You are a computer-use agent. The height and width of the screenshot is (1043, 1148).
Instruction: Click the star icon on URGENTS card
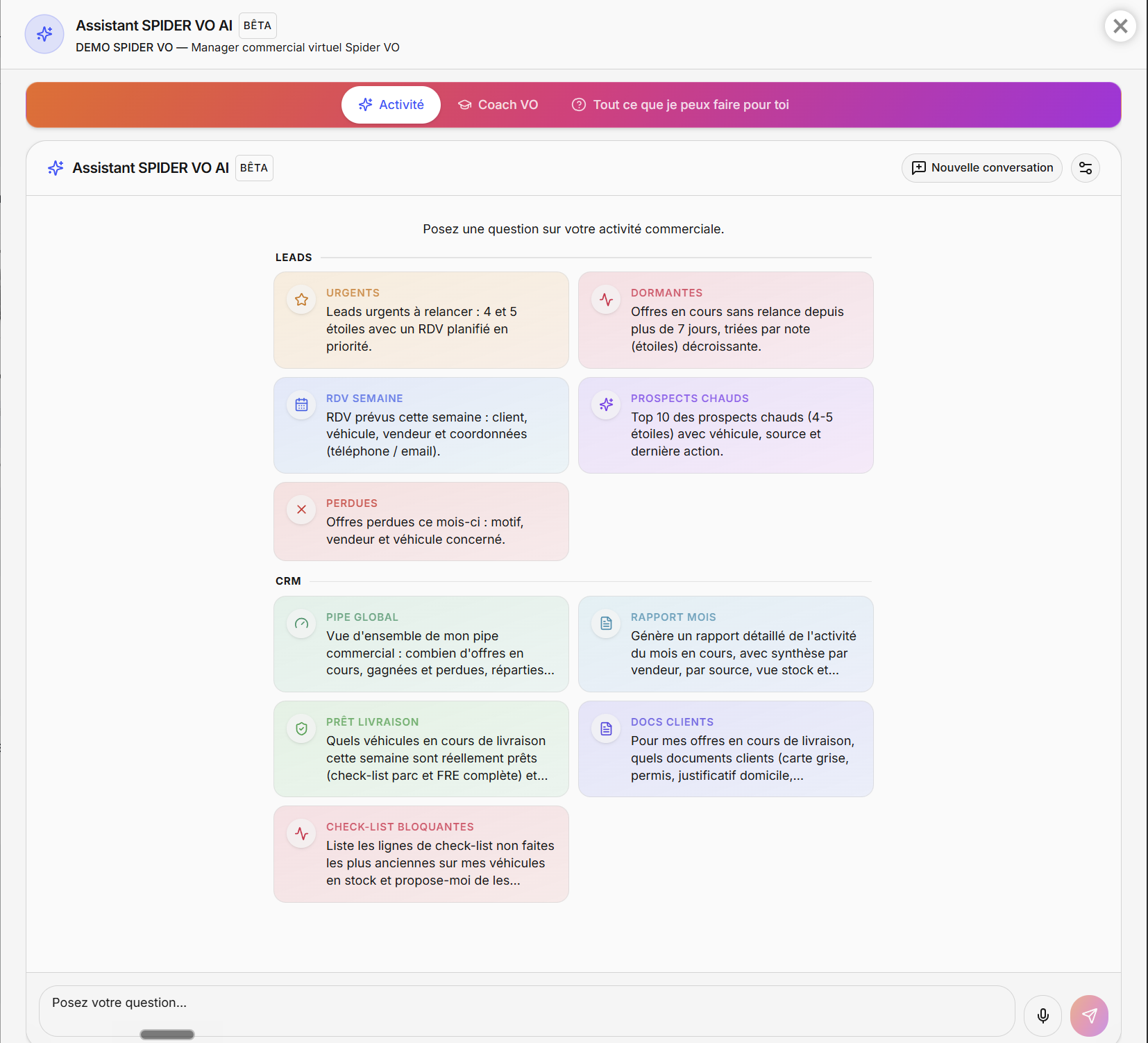(x=301, y=300)
